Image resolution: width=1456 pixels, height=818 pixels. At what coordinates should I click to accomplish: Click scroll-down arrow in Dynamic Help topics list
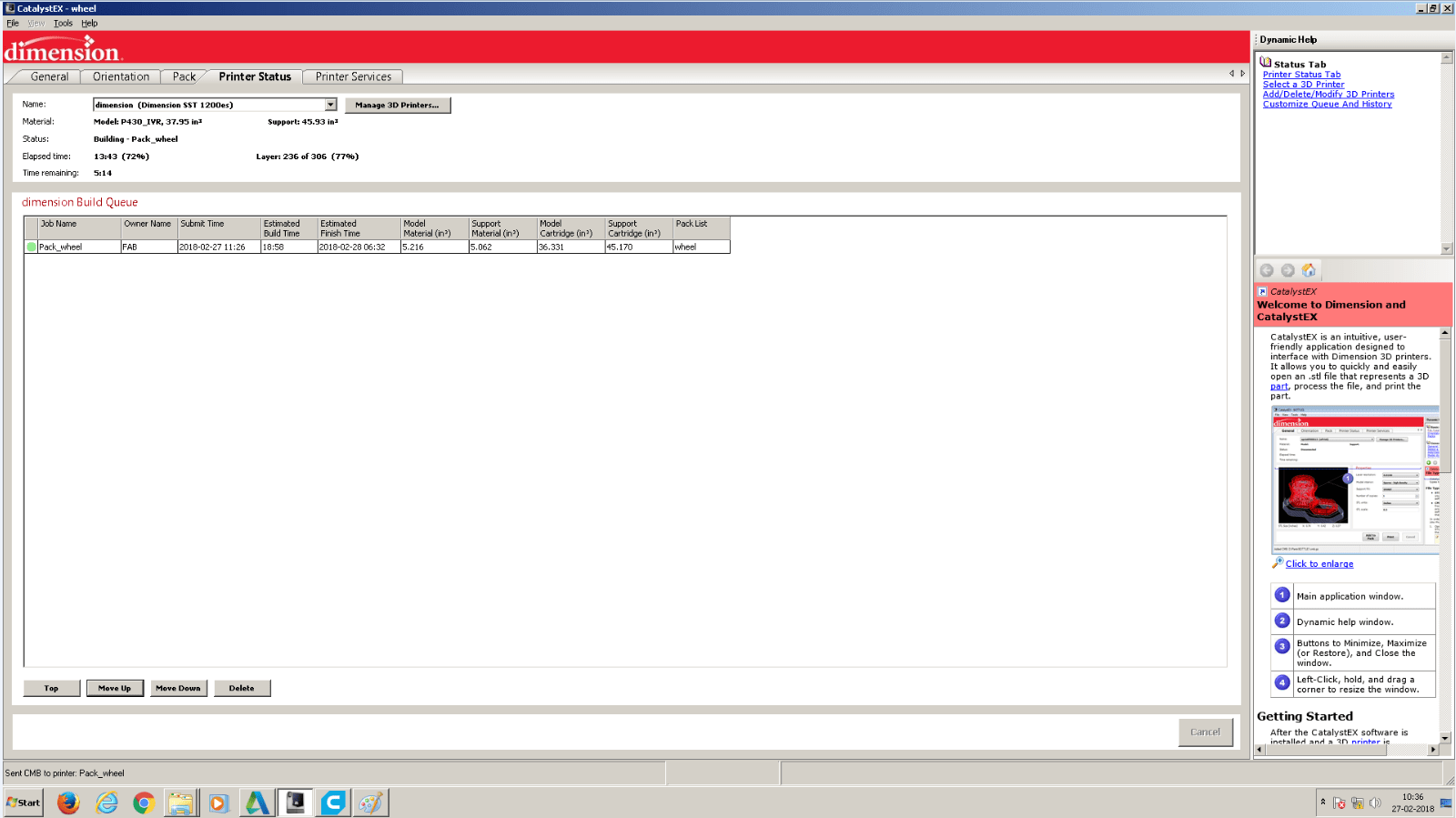[x=1447, y=248]
